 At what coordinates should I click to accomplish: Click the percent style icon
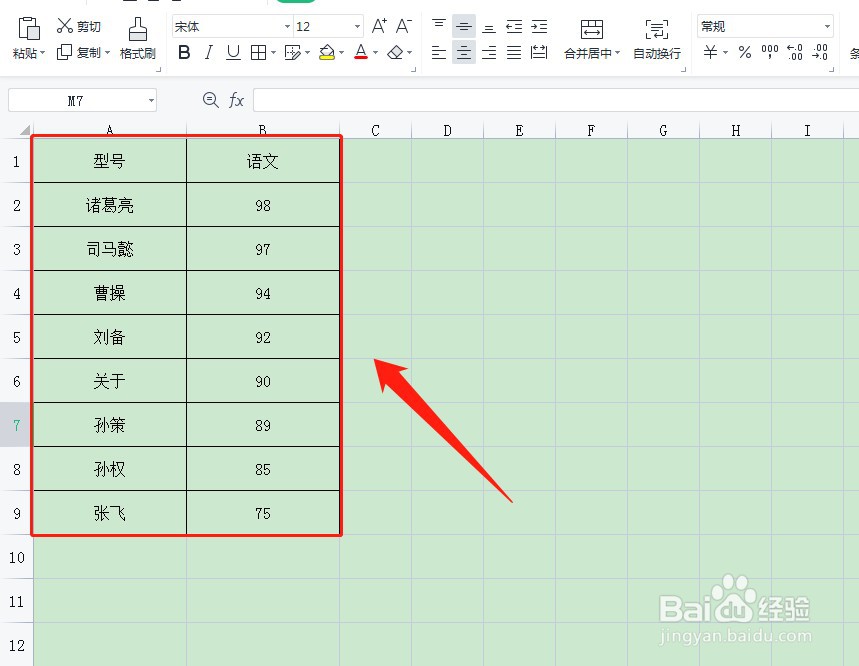(745, 52)
